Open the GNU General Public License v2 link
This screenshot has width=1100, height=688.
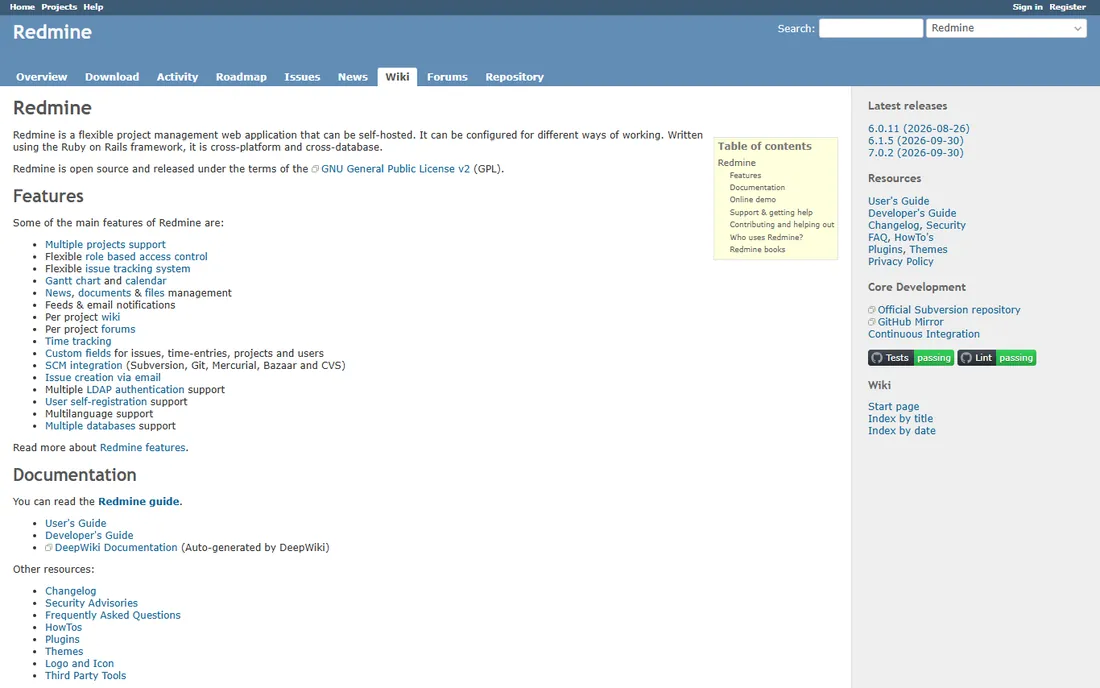click(x=395, y=169)
